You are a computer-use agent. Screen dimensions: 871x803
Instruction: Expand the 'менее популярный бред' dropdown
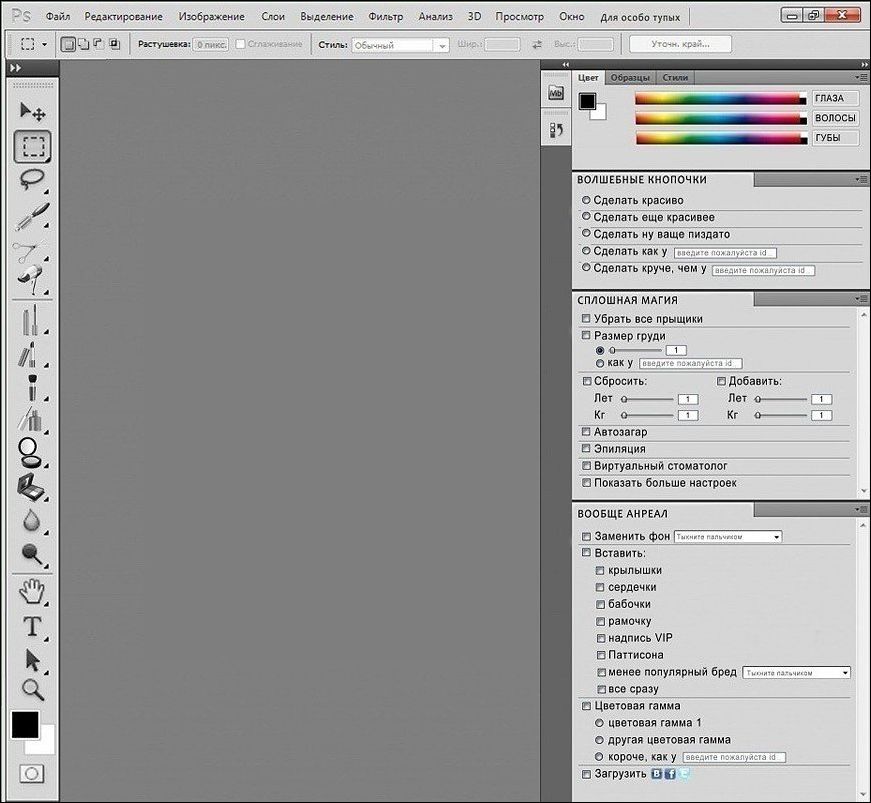[796, 673]
